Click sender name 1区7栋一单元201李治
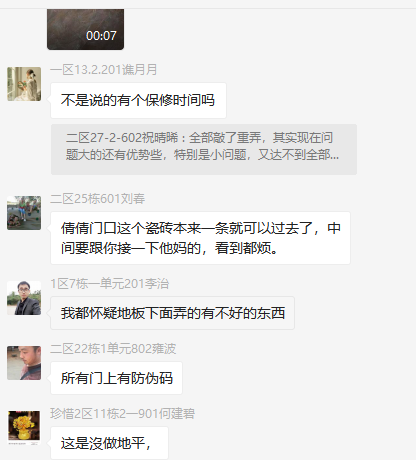The image size is (416, 460). 110,284
